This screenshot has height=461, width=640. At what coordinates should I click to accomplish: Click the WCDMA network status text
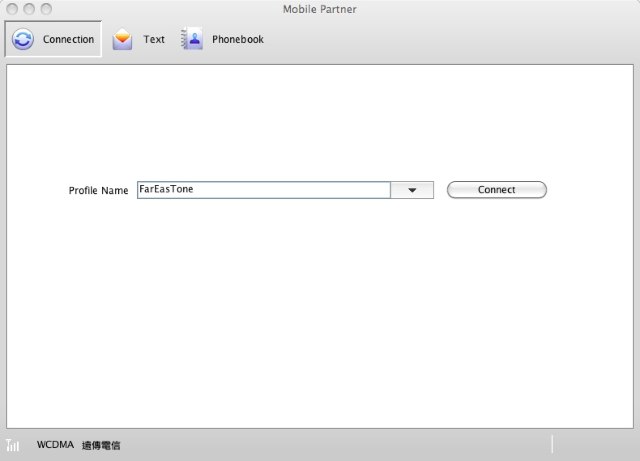[x=55, y=445]
